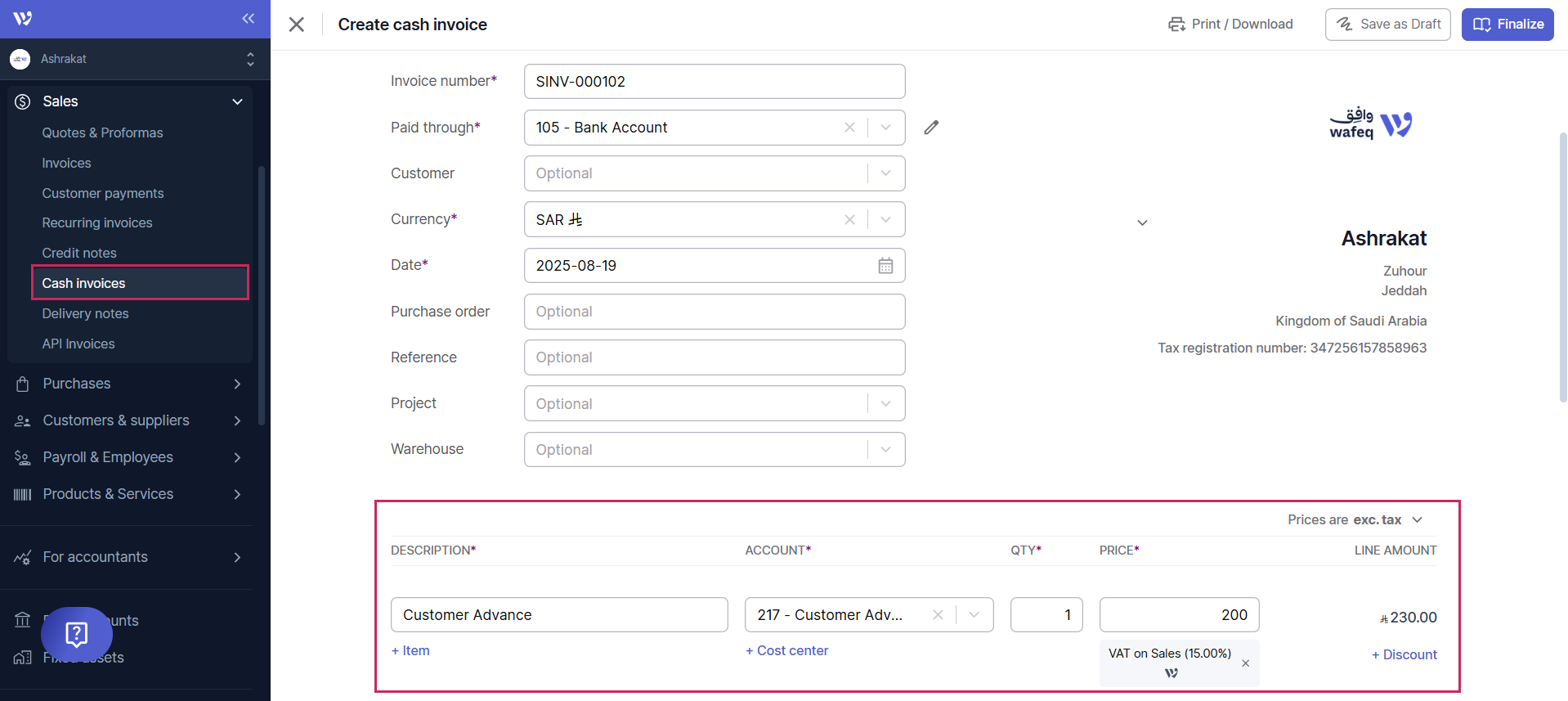Collapse the sidebar with the double-chevron icon

coord(248,19)
